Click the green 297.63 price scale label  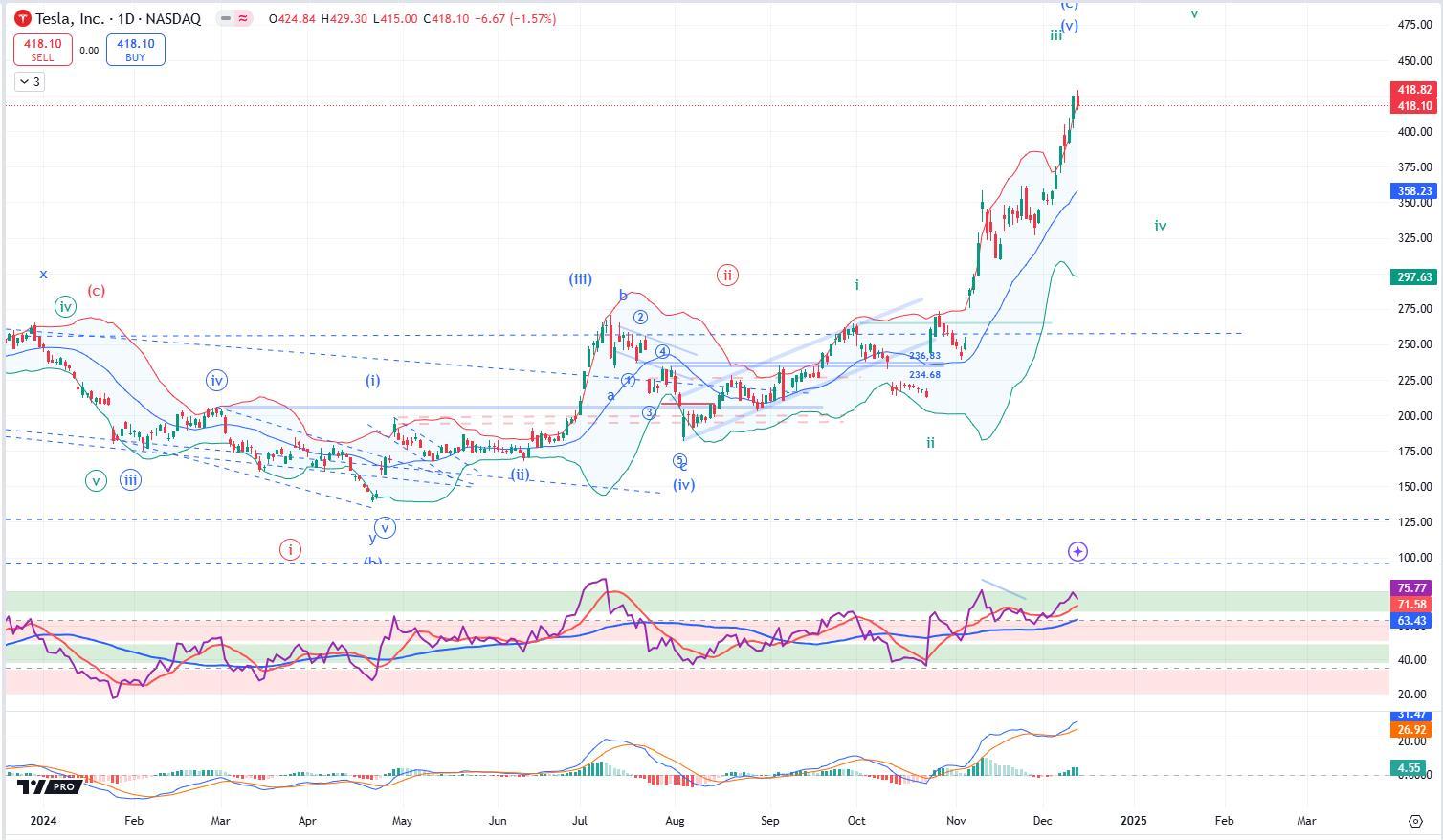click(x=1414, y=277)
